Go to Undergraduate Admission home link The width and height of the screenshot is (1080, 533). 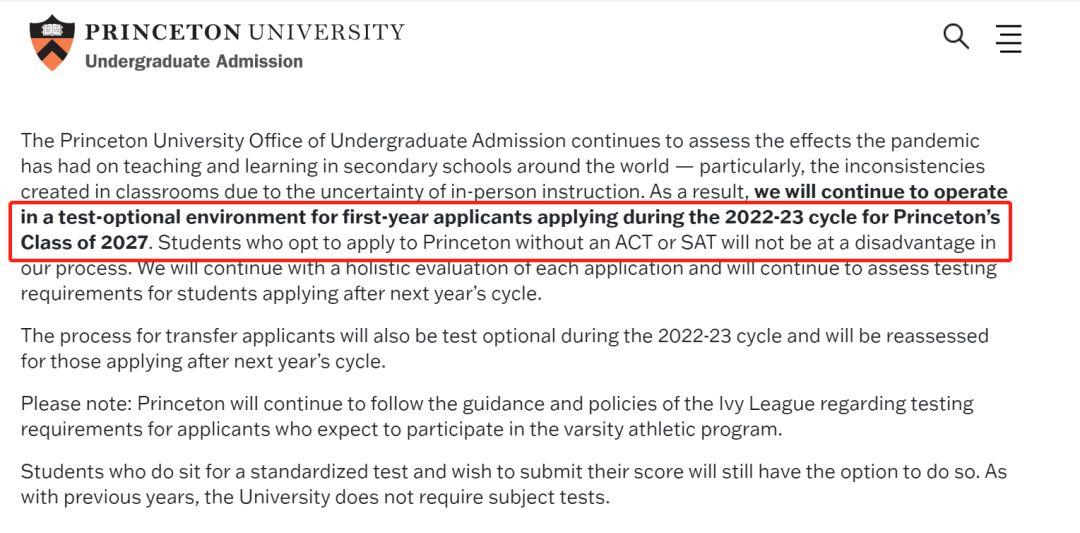click(x=194, y=62)
